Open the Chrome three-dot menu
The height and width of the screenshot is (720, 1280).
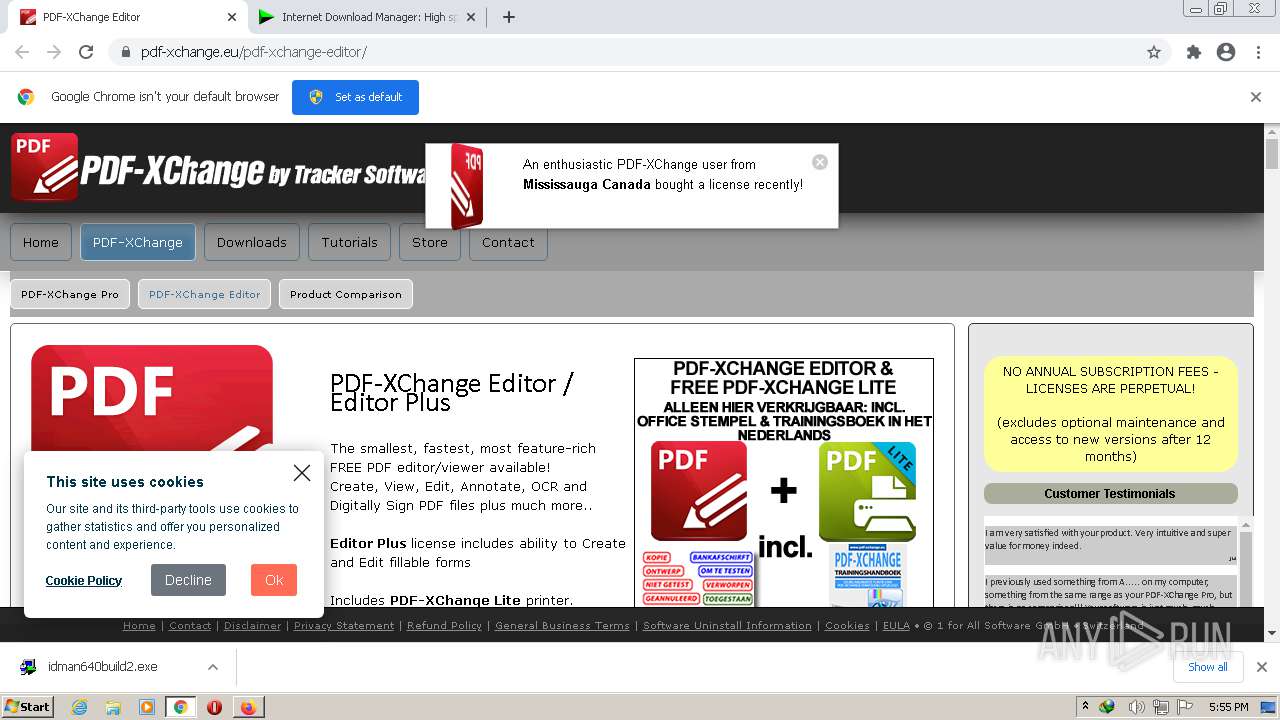pos(1258,52)
